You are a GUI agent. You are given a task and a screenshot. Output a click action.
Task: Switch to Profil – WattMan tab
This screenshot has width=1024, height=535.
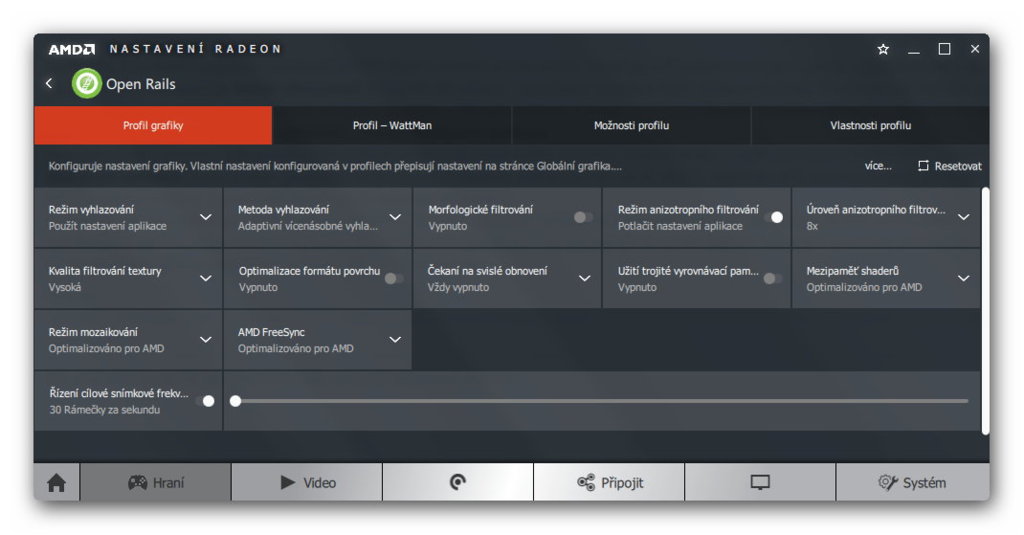(392, 125)
